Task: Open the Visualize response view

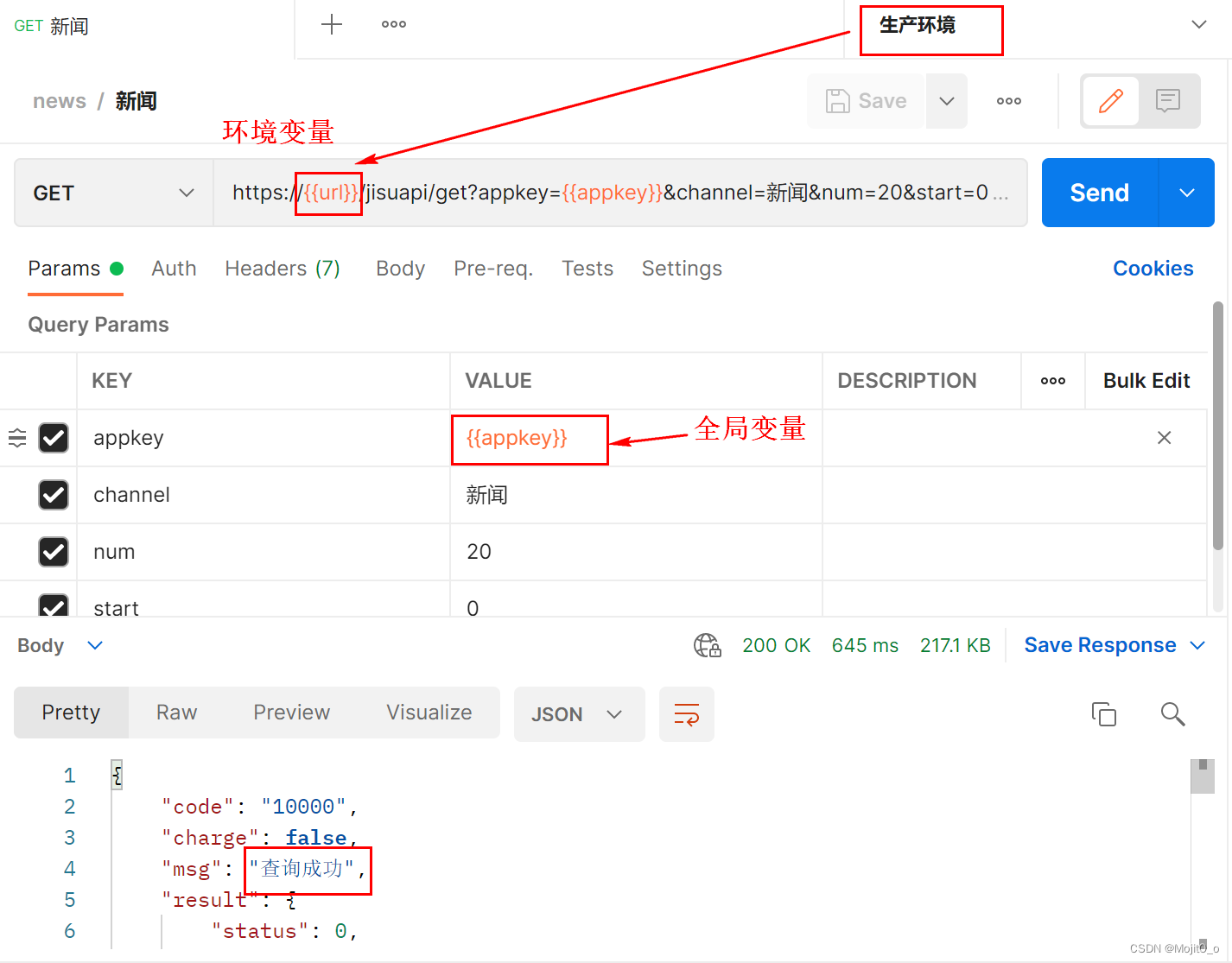Action: coord(429,713)
